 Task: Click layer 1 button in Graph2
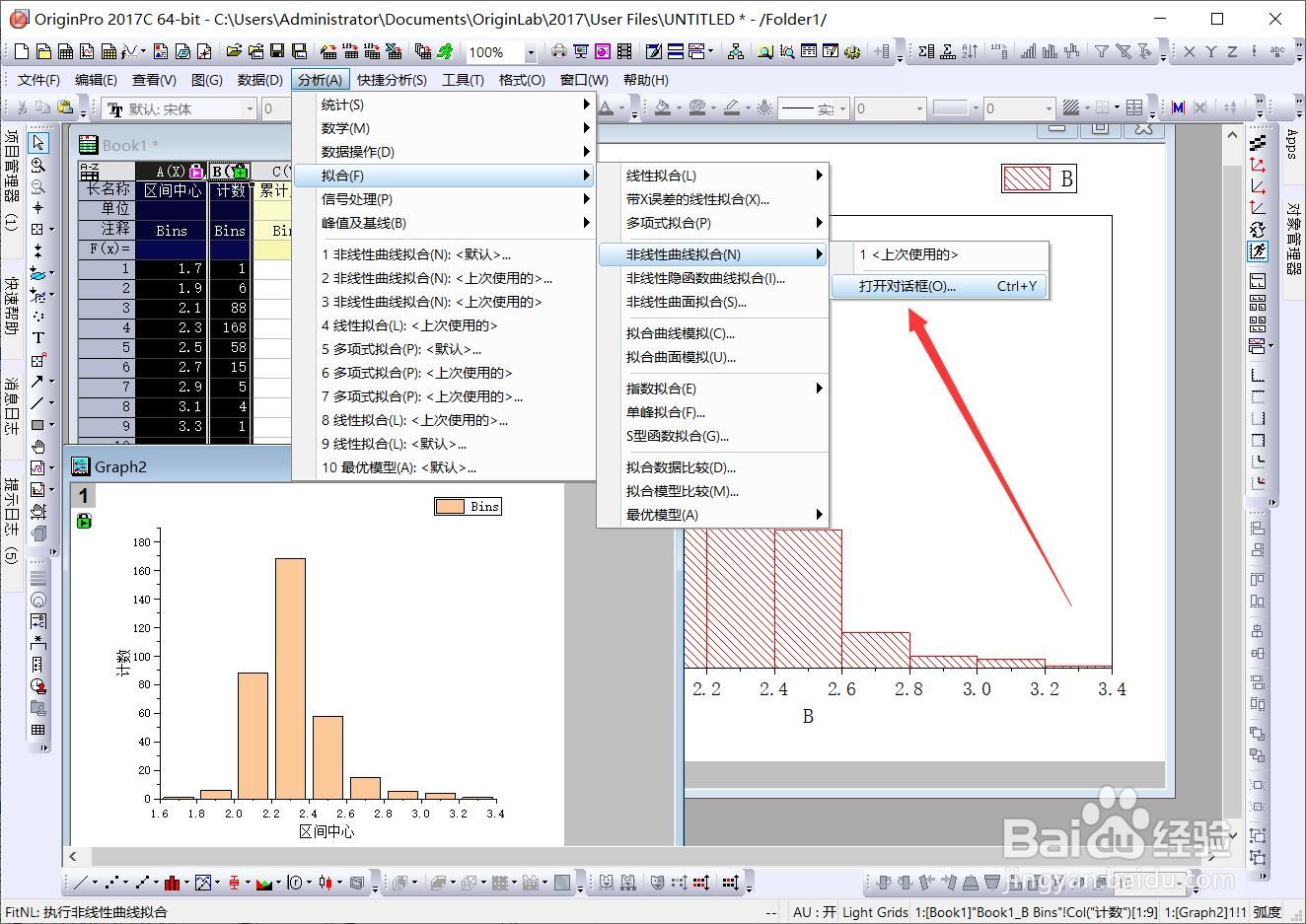pyautogui.click(x=83, y=496)
